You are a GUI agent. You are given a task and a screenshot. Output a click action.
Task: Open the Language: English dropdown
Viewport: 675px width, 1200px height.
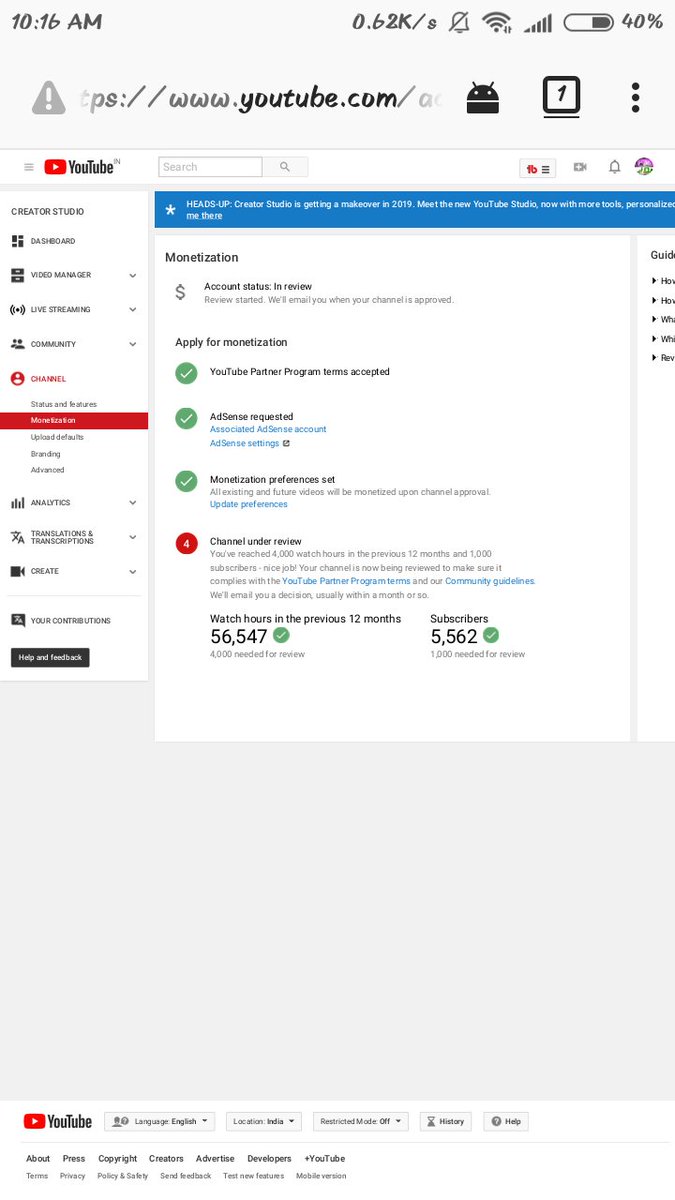[160, 1122]
